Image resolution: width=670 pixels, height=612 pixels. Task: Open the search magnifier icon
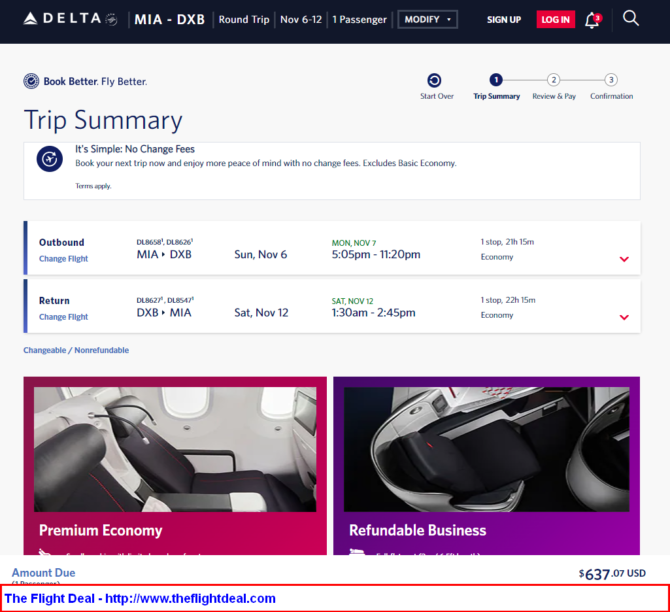pos(631,18)
